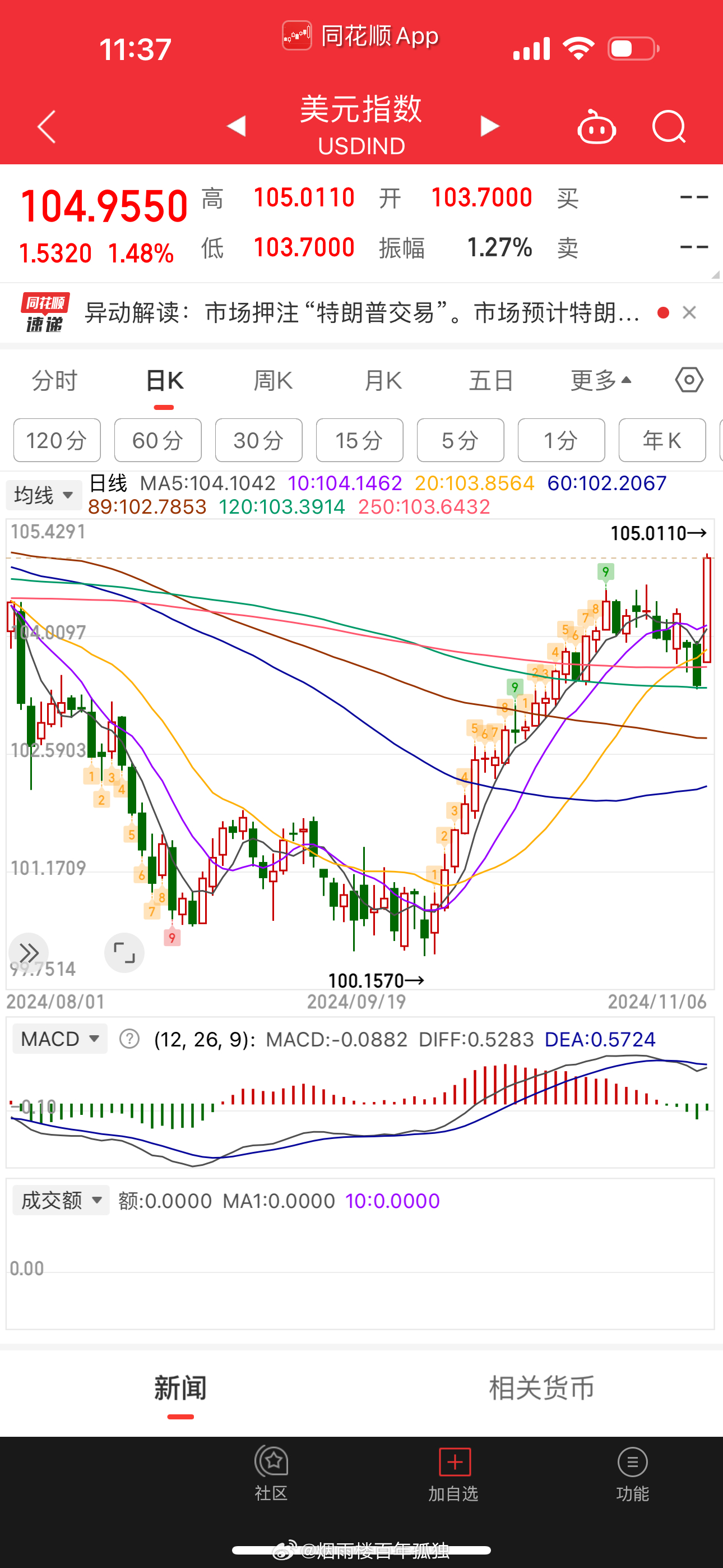The image size is (723, 1568).
Task: Open the 同花顺速递 news logo
Action: [x=45, y=312]
